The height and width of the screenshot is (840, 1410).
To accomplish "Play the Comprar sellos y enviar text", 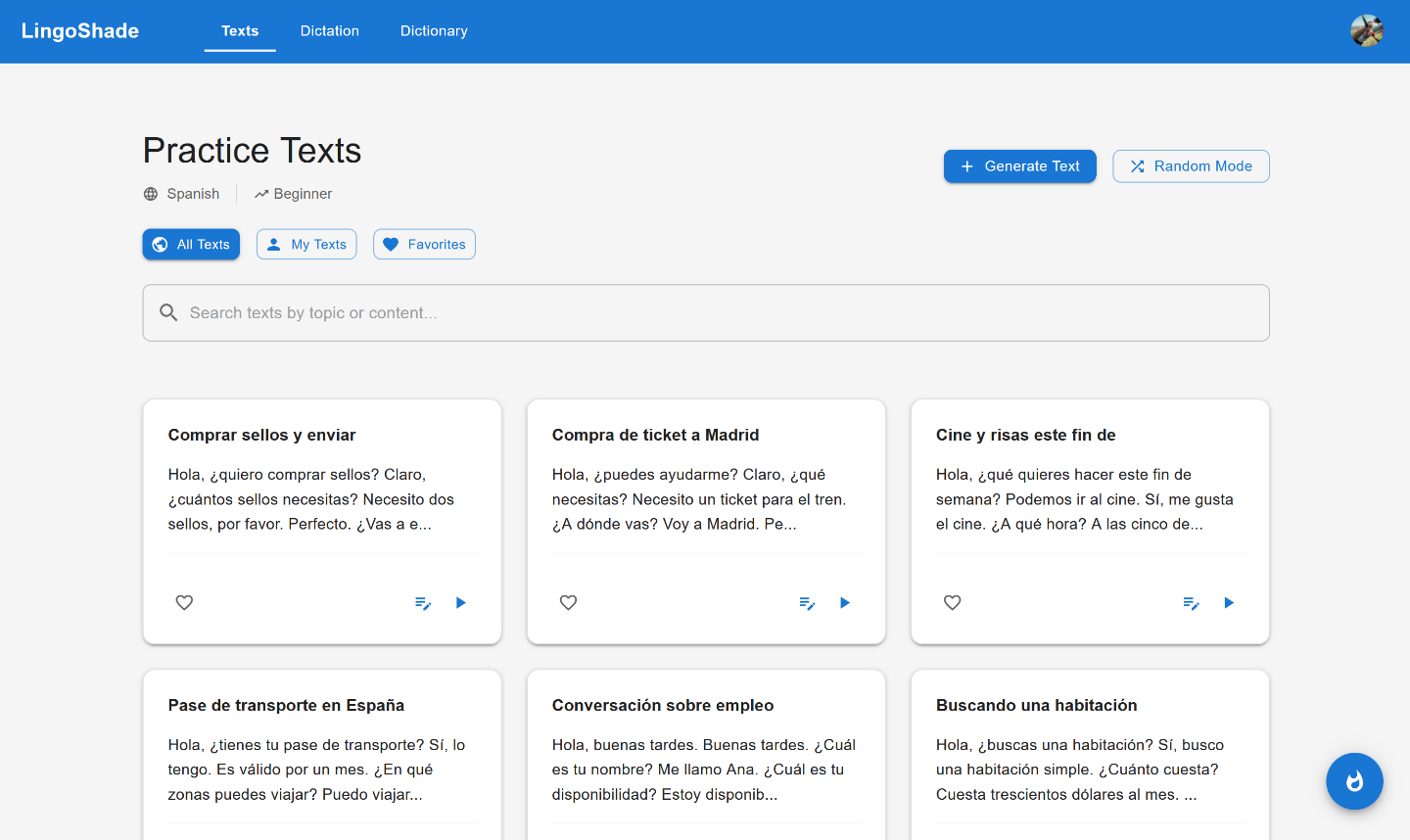I will tap(461, 603).
